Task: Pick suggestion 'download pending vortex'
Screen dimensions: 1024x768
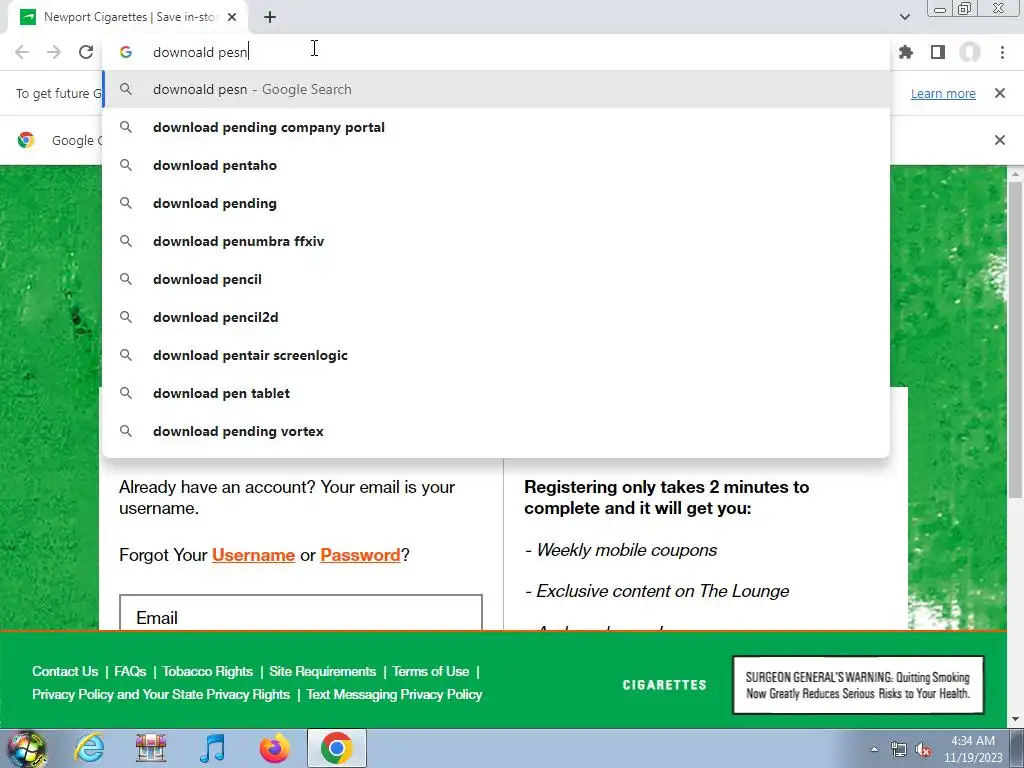Action: (x=496, y=431)
